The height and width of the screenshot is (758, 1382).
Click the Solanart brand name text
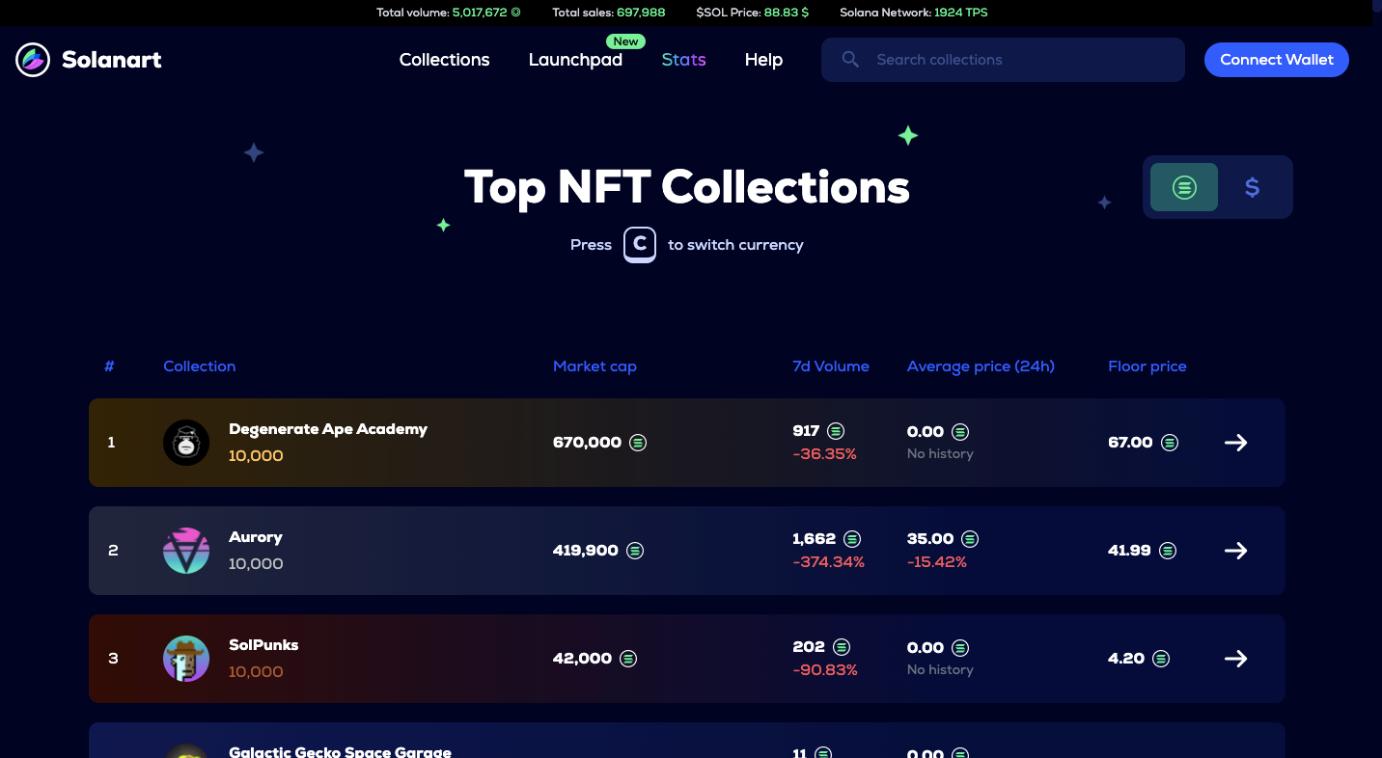pos(111,60)
